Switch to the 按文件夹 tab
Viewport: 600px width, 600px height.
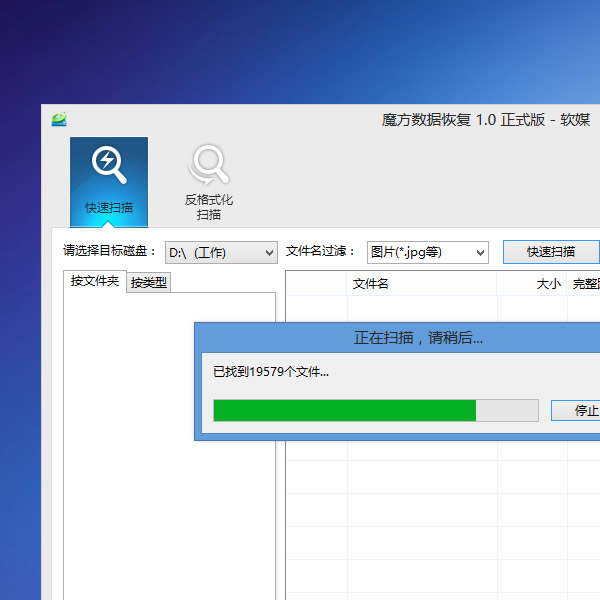(x=95, y=281)
